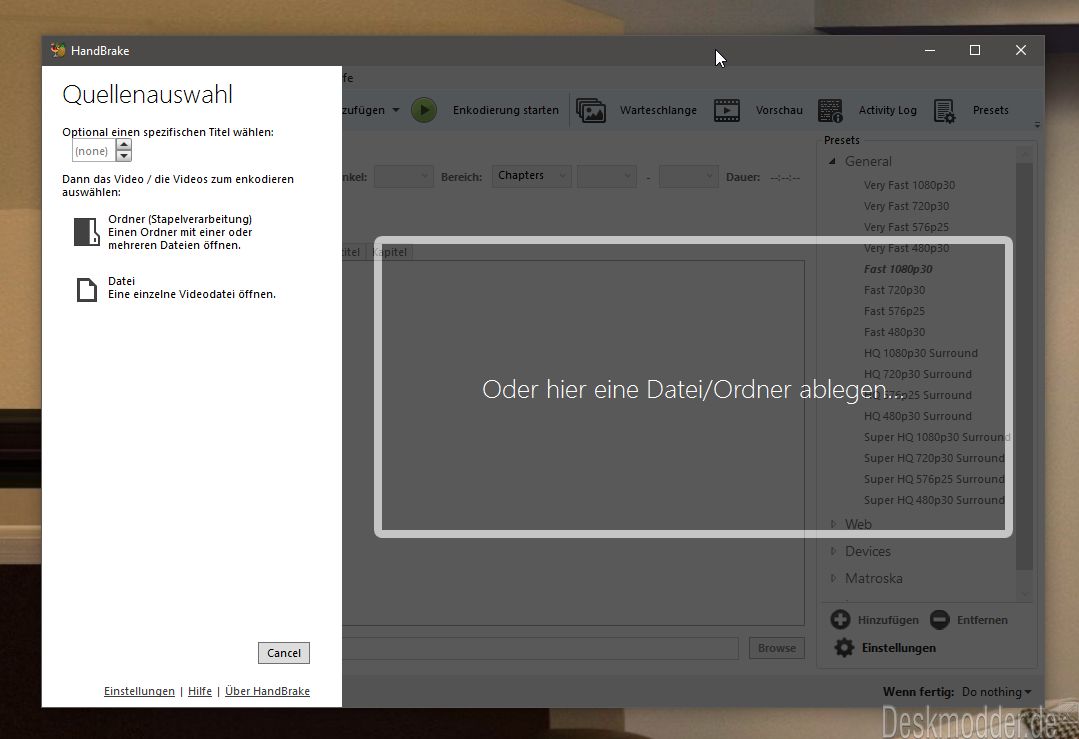Maximize the HandBrake window
Viewport: 1079px width, 739px height.
tap(974, 50)
